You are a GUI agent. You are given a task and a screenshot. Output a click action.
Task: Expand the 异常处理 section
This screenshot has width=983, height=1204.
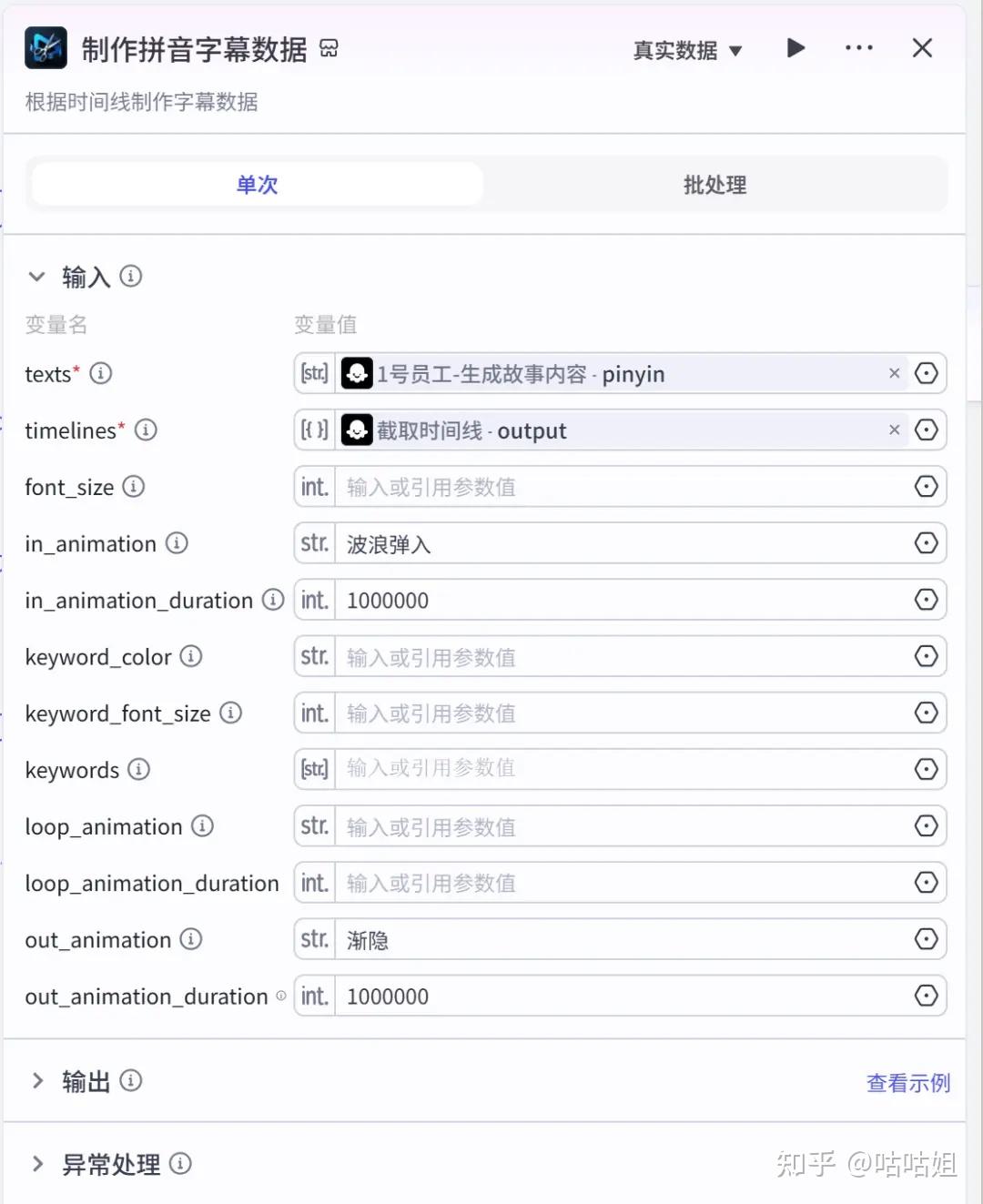tap(37, 1164)
